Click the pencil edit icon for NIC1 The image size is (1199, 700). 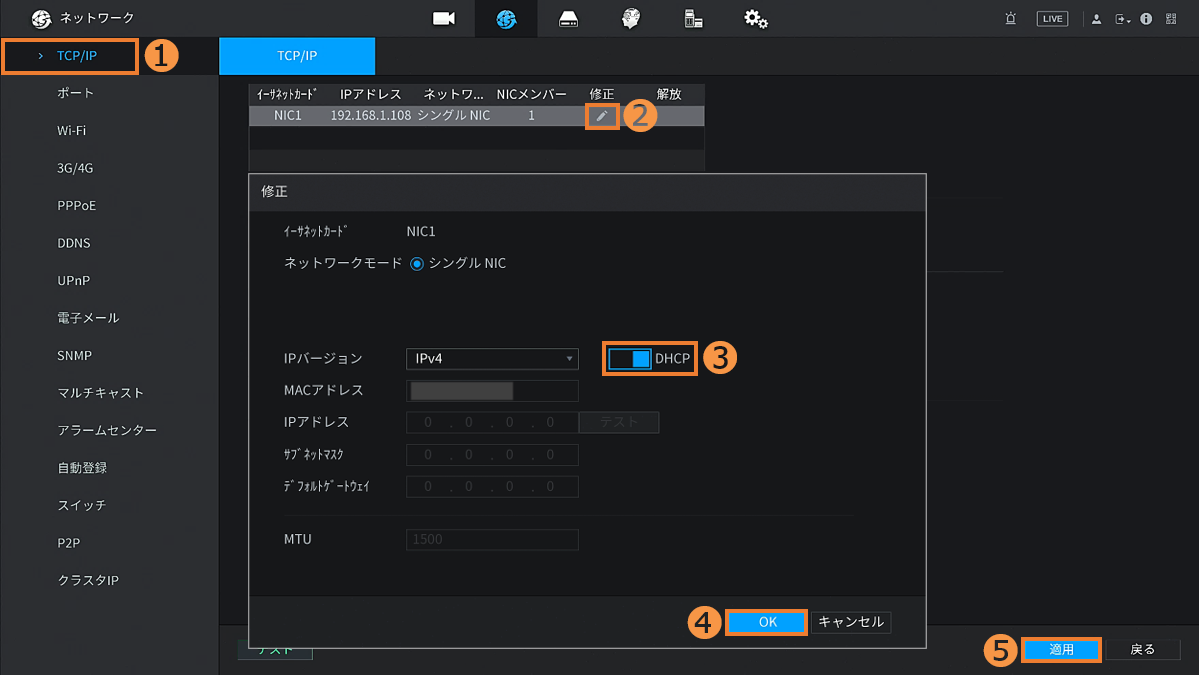pos(601,116)
